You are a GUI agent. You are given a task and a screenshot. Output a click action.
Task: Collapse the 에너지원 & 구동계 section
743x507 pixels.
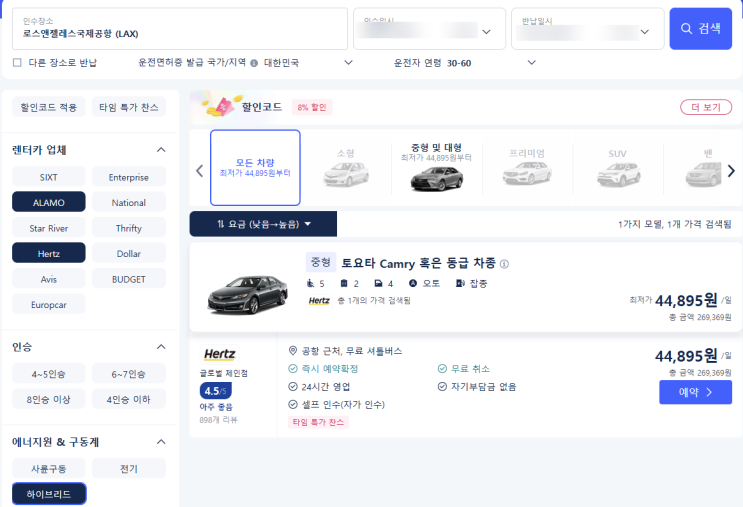pyautogui.click(x=161, y=442)
